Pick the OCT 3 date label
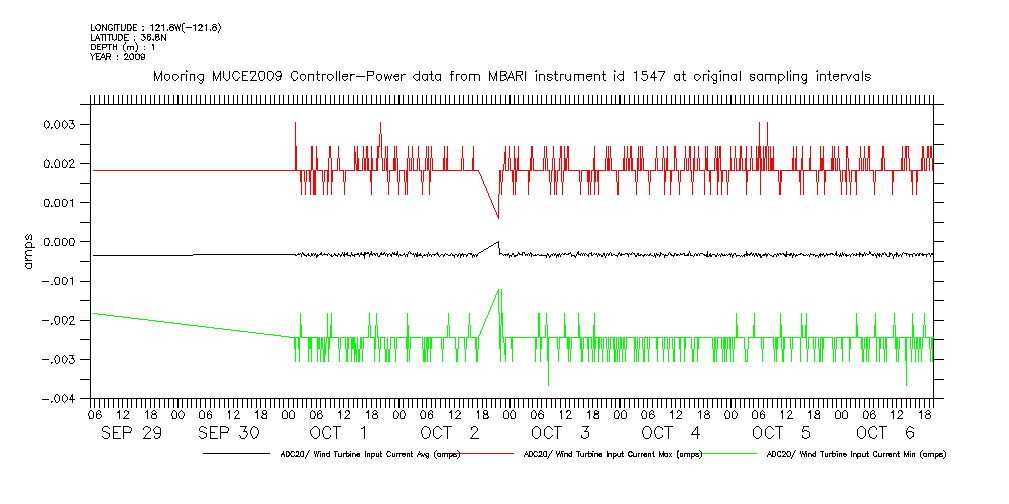The height and width of the screenshot is (504, 1009). (x=561, y=433)
